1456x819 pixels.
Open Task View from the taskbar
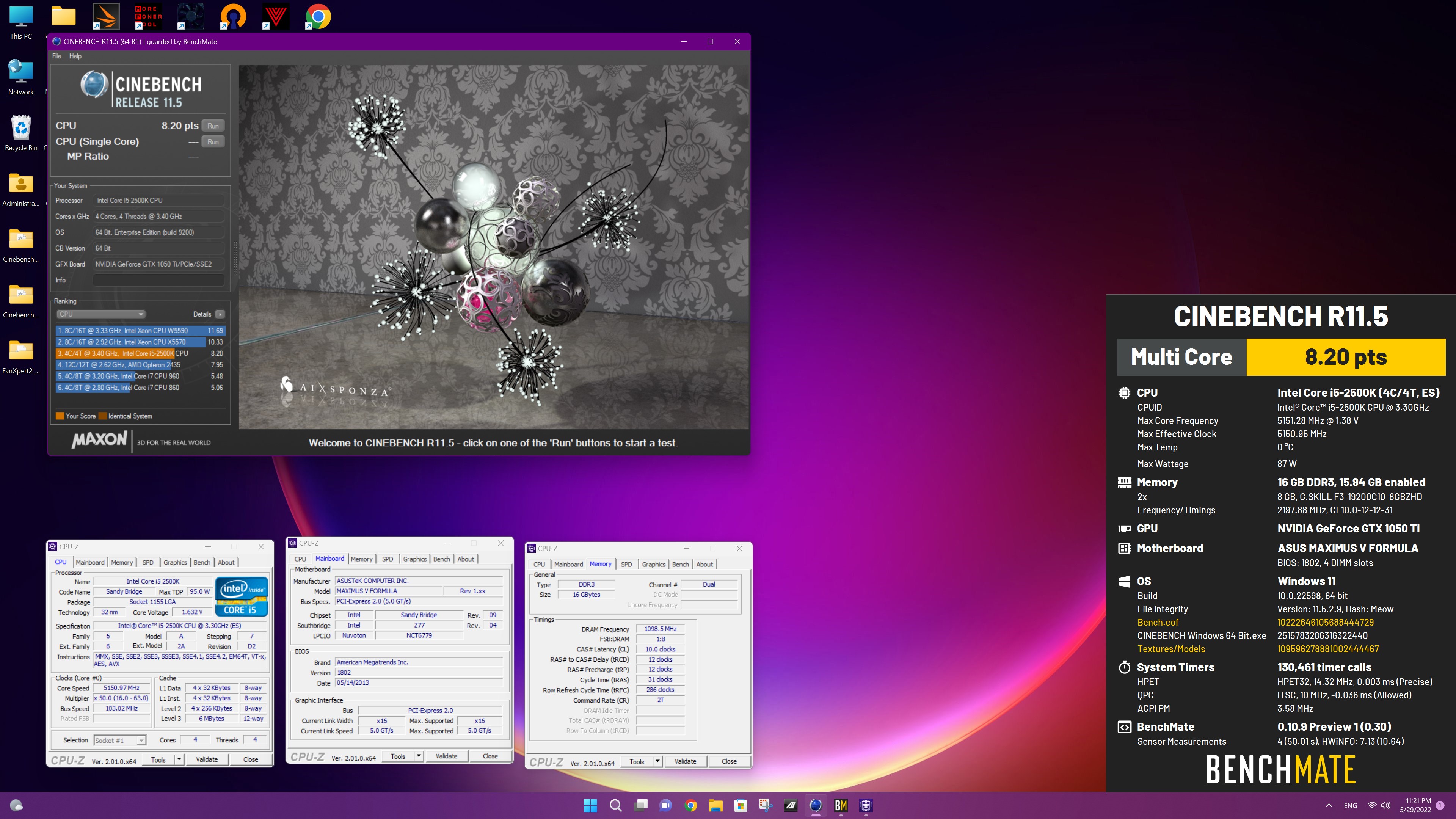pyautogui.click(x=640, y=805)
